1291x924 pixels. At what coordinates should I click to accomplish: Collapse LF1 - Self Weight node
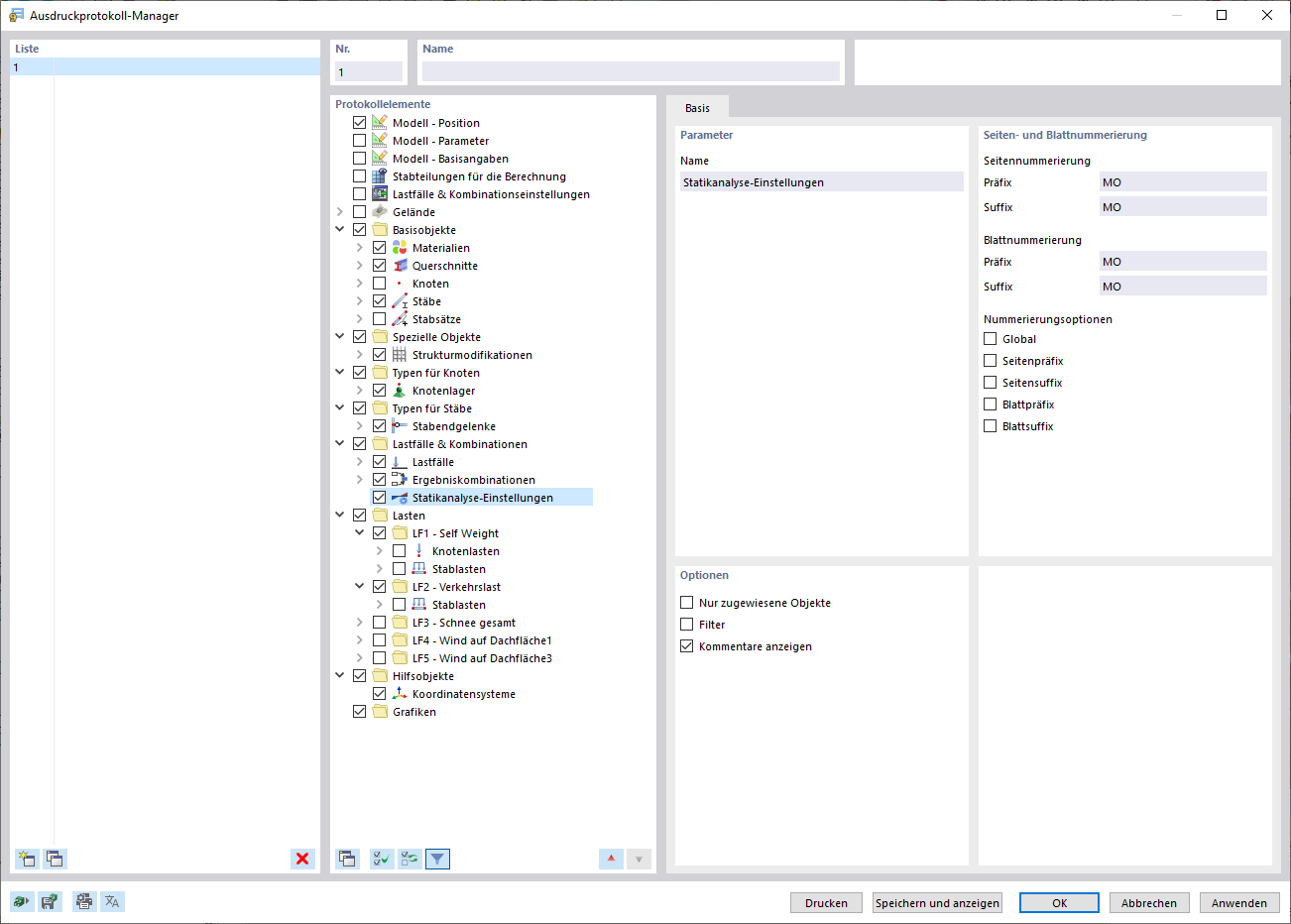tap(360, 533)
